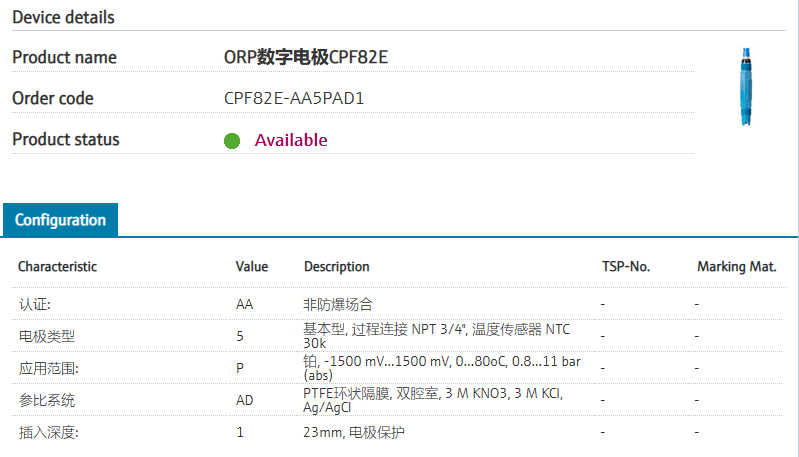Select the 电极类型 characteristic row label
This screenshot has width=799, height=457.
[x=46, y=336]
